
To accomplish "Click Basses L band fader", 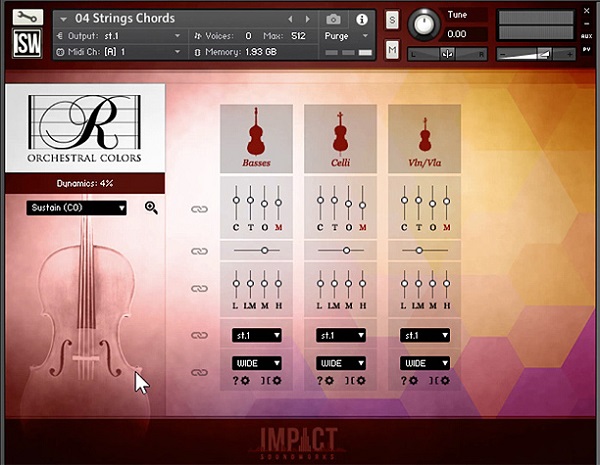I will [x=236, y=284].
